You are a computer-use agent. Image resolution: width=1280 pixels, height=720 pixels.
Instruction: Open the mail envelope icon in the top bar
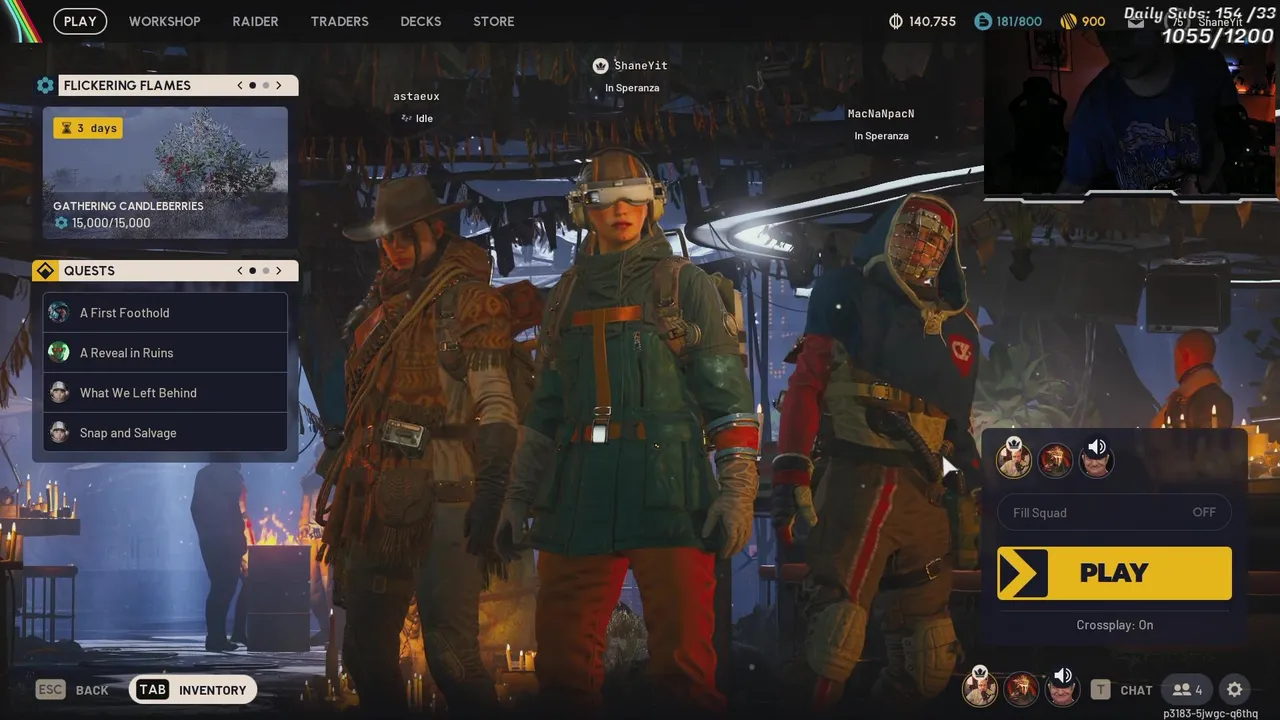[1135, 21]
